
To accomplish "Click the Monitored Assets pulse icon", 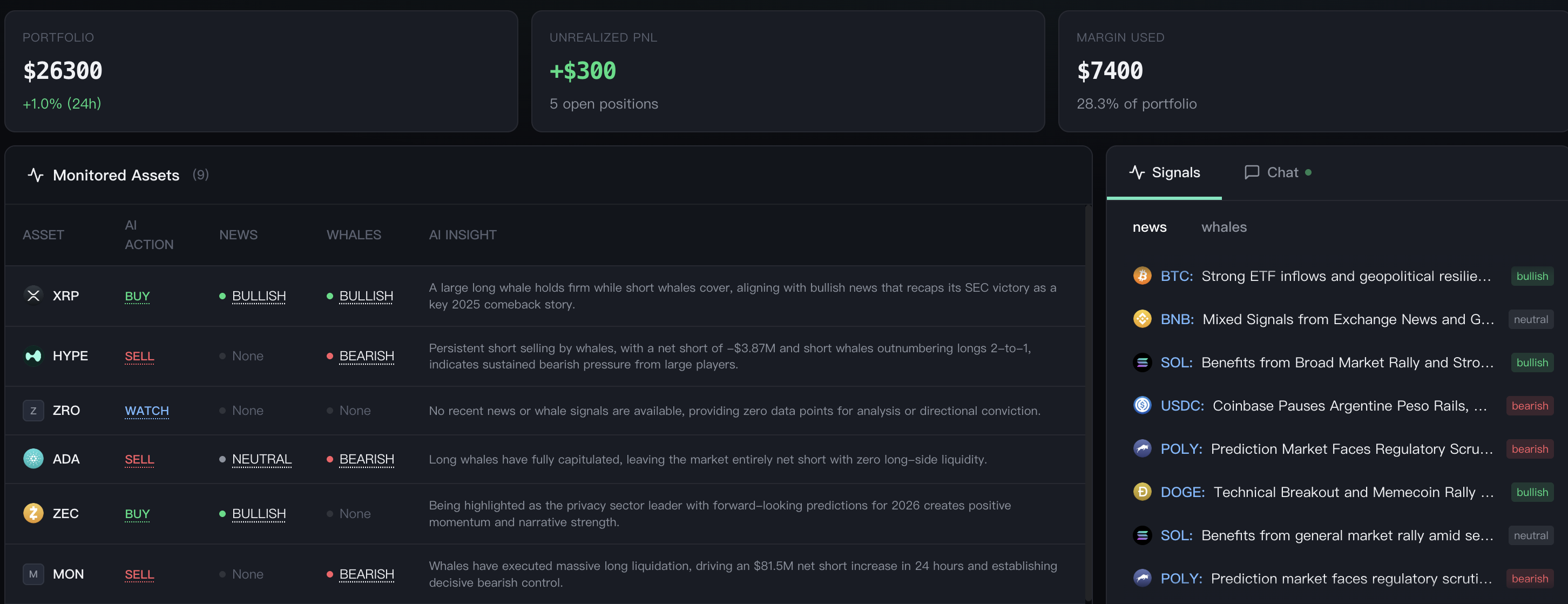I will [x=35, y=176].
